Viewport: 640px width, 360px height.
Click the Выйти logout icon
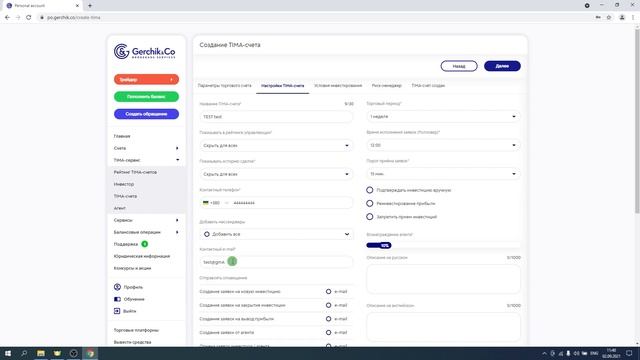117,311
